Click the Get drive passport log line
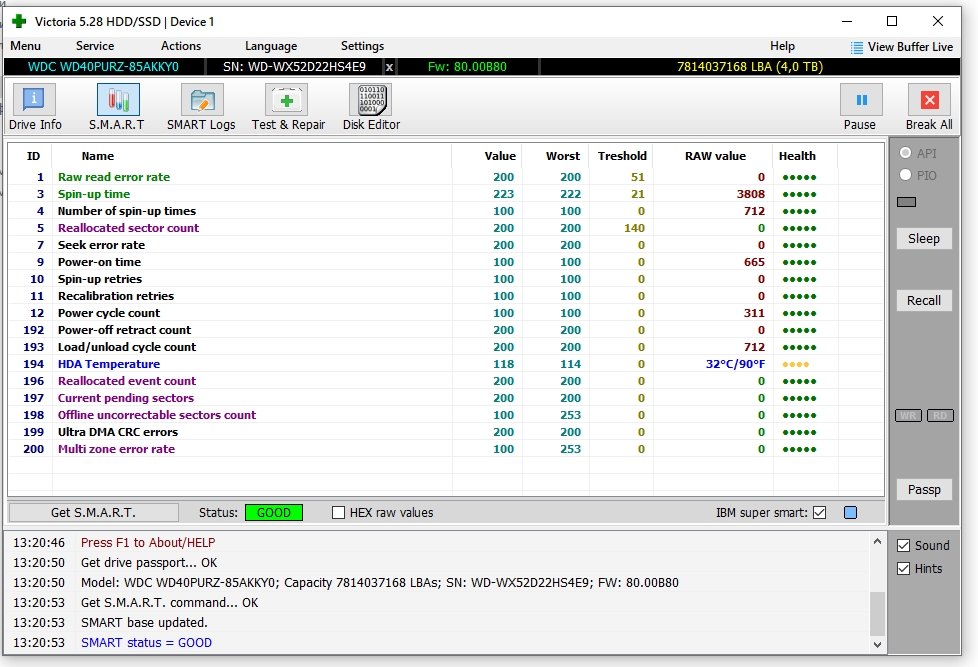 tap(149, 563)
